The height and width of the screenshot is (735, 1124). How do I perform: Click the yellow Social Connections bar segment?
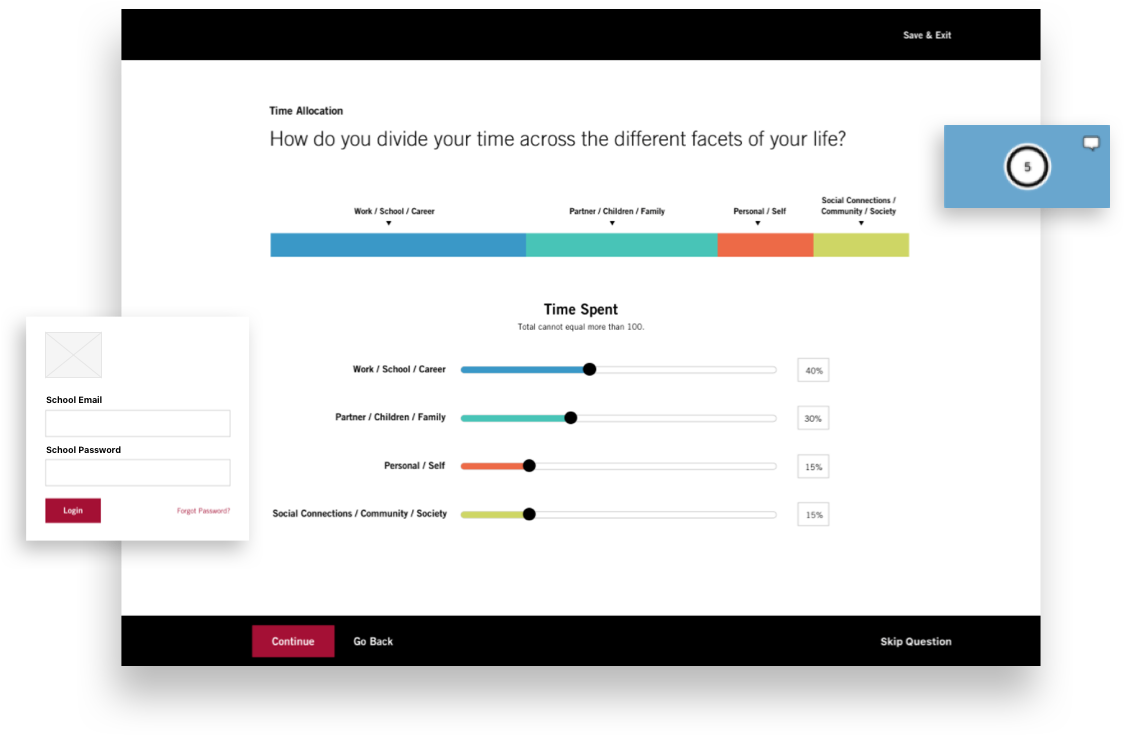(861, 245)
